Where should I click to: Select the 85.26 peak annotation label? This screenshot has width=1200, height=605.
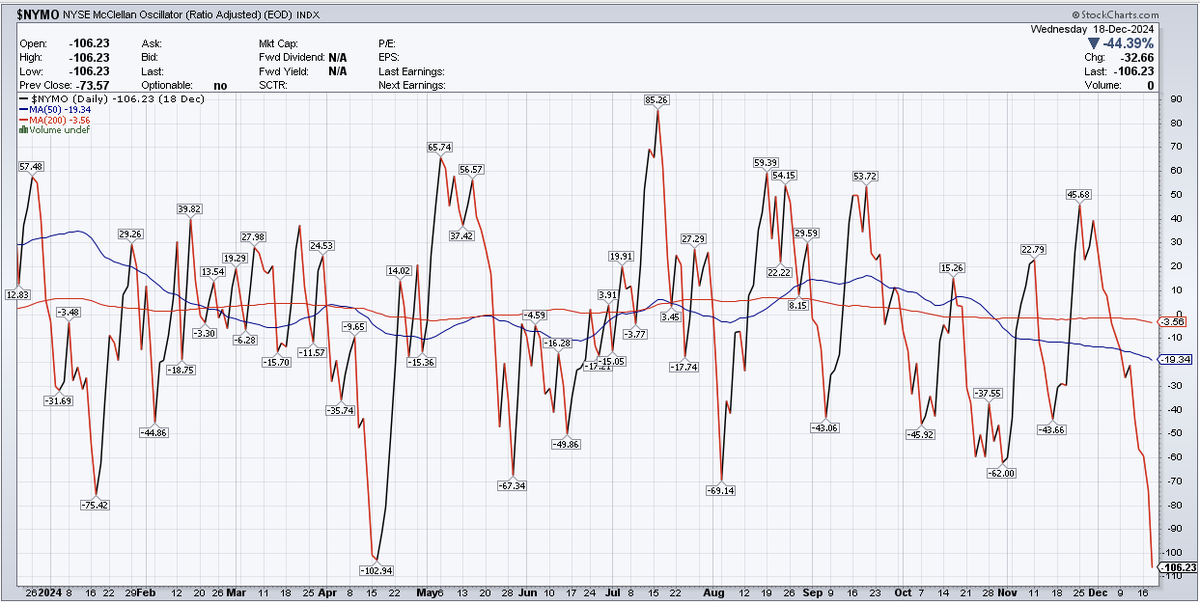tap(655, 100)
